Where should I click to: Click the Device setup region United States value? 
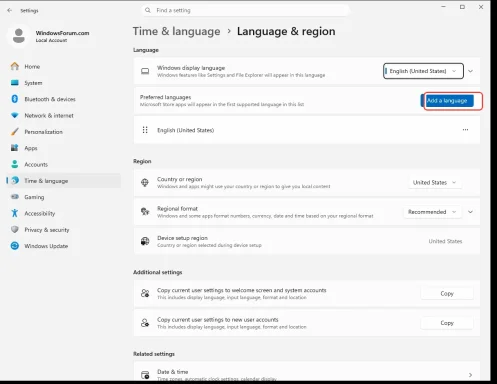click(445, 241)
